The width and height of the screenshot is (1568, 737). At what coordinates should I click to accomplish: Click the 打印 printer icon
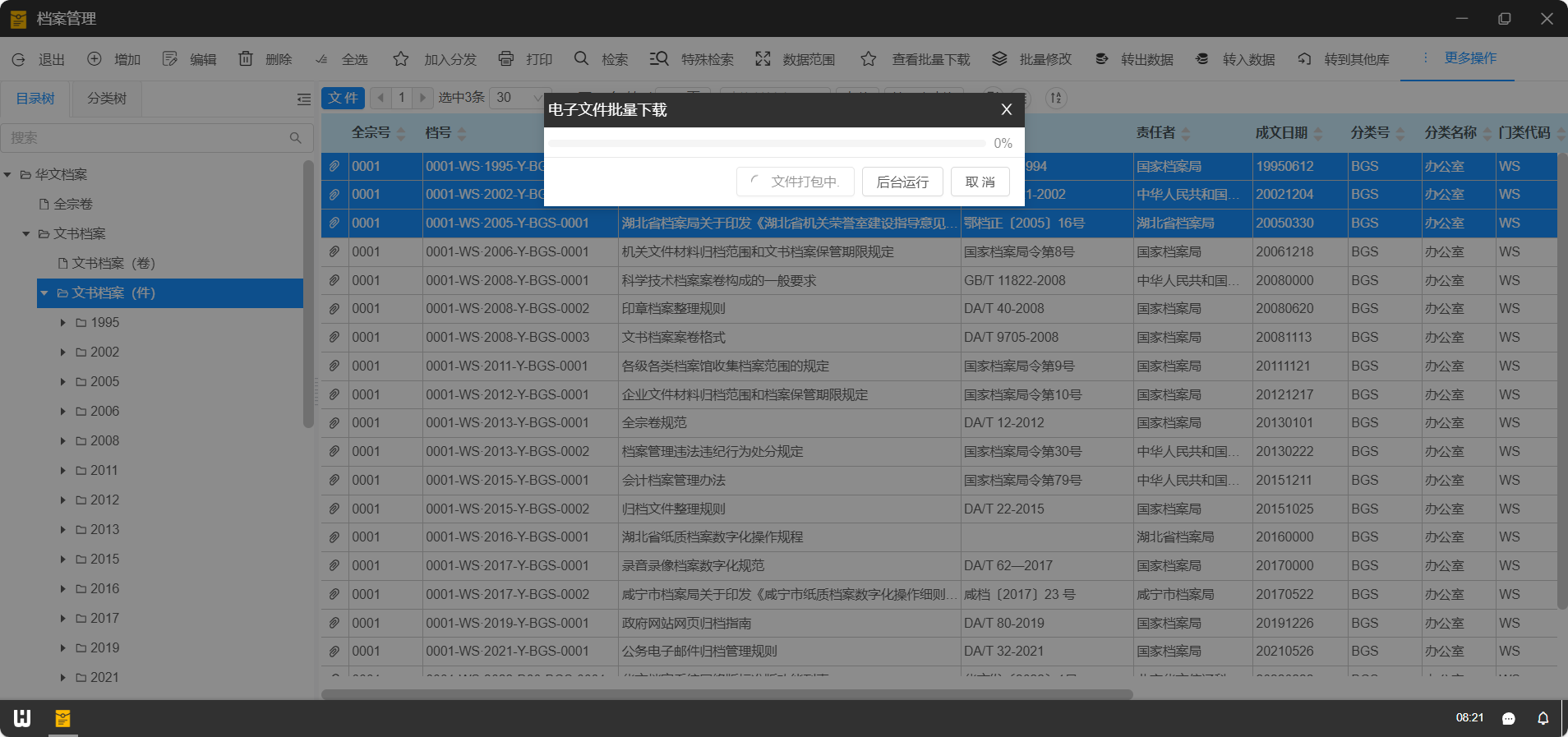click(x=506, y=59)
